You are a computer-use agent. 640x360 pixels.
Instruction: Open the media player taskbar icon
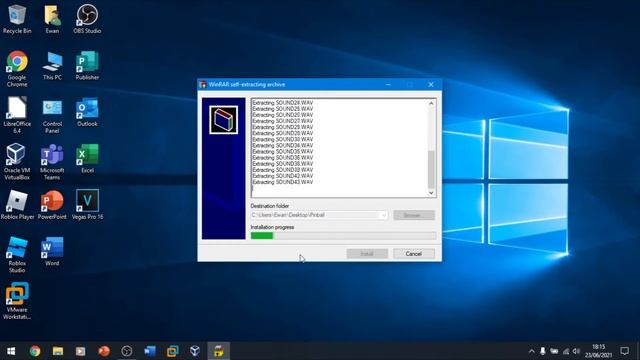point(80,351)
